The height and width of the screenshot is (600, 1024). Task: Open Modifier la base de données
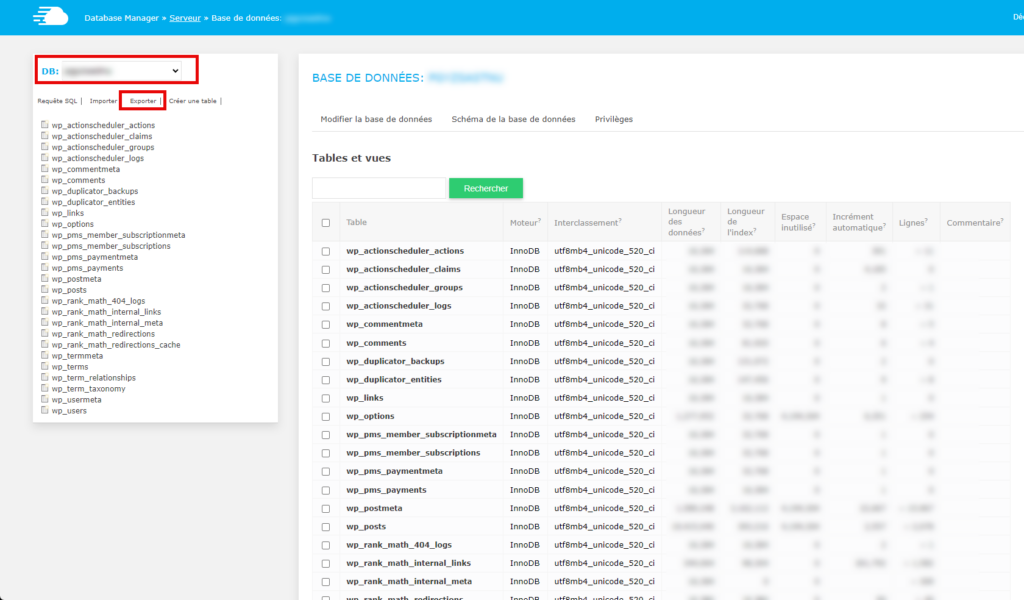pyautogui.click(x=376, y=119)
